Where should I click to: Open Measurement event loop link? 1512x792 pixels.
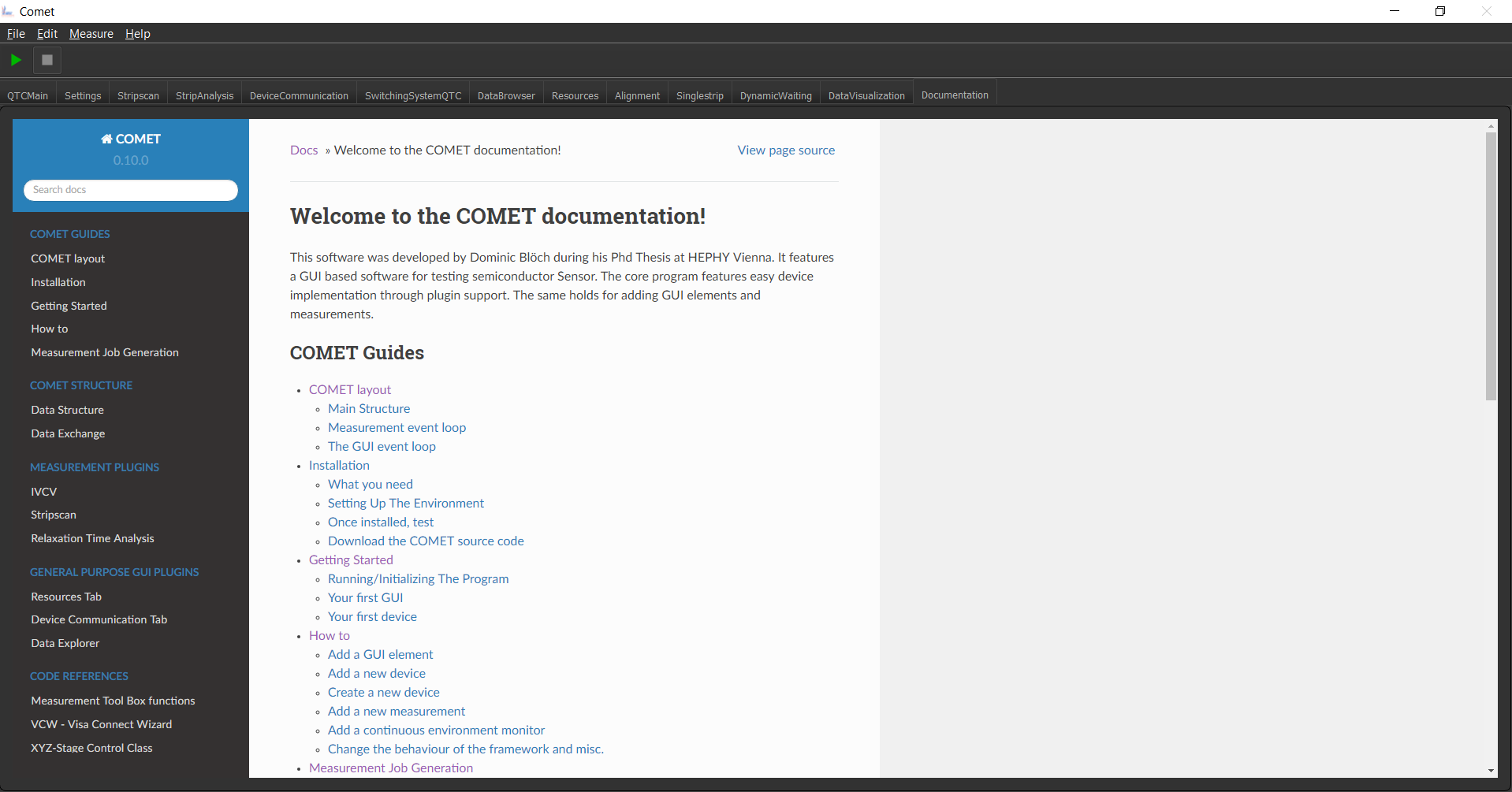(397, 428)
